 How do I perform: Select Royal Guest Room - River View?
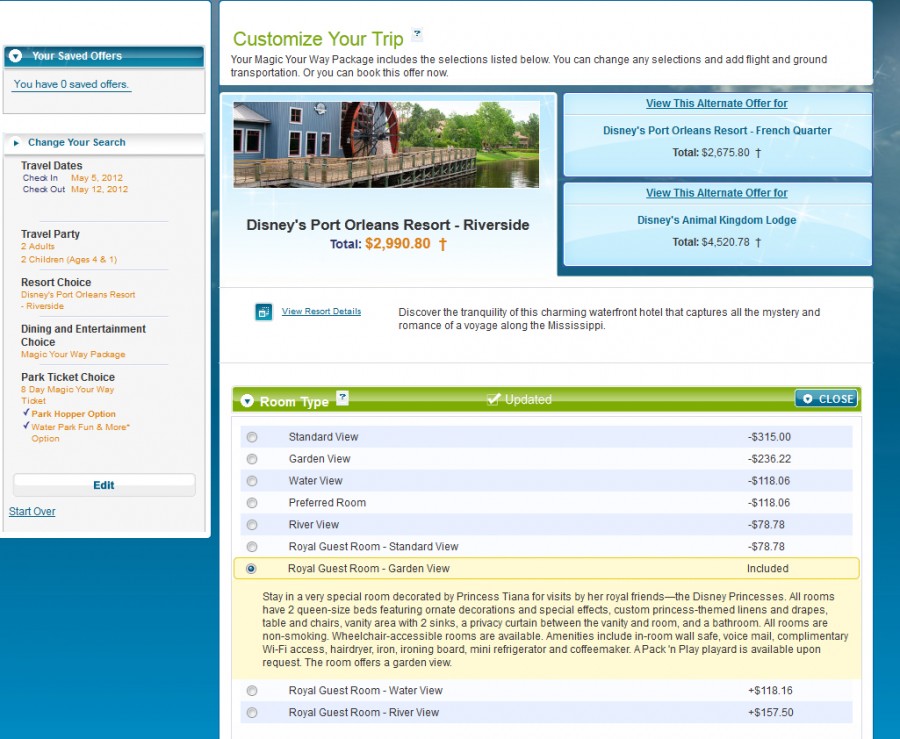click(251, 713)
